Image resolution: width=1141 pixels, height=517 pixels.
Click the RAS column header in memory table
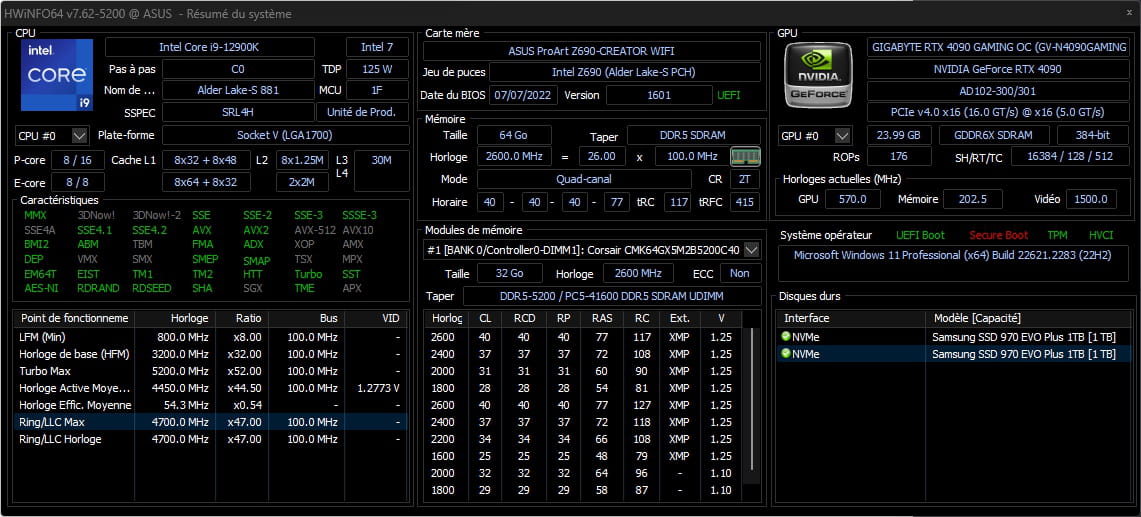click(601, 318)
